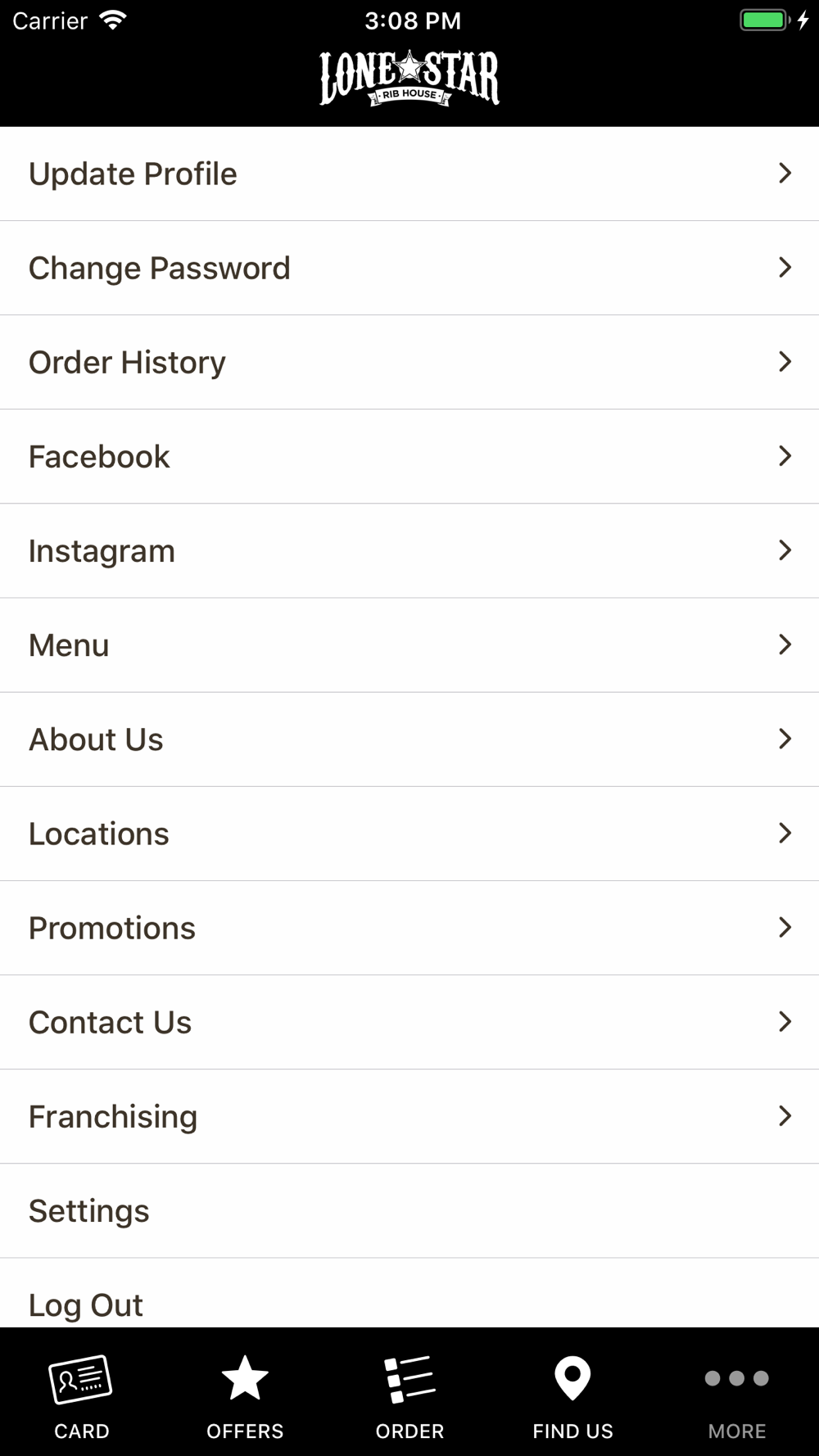Tap the Lone Star Rib House logo

(409, 79)
